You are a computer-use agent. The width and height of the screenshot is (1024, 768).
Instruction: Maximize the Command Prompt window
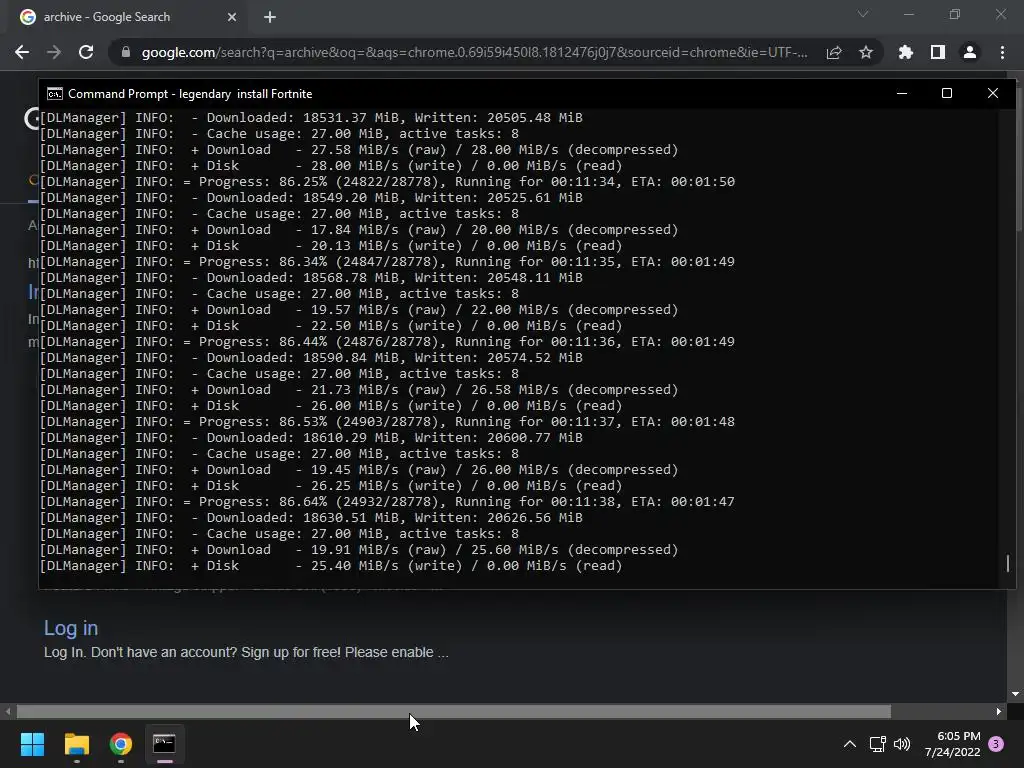click(x=947, y=93)
